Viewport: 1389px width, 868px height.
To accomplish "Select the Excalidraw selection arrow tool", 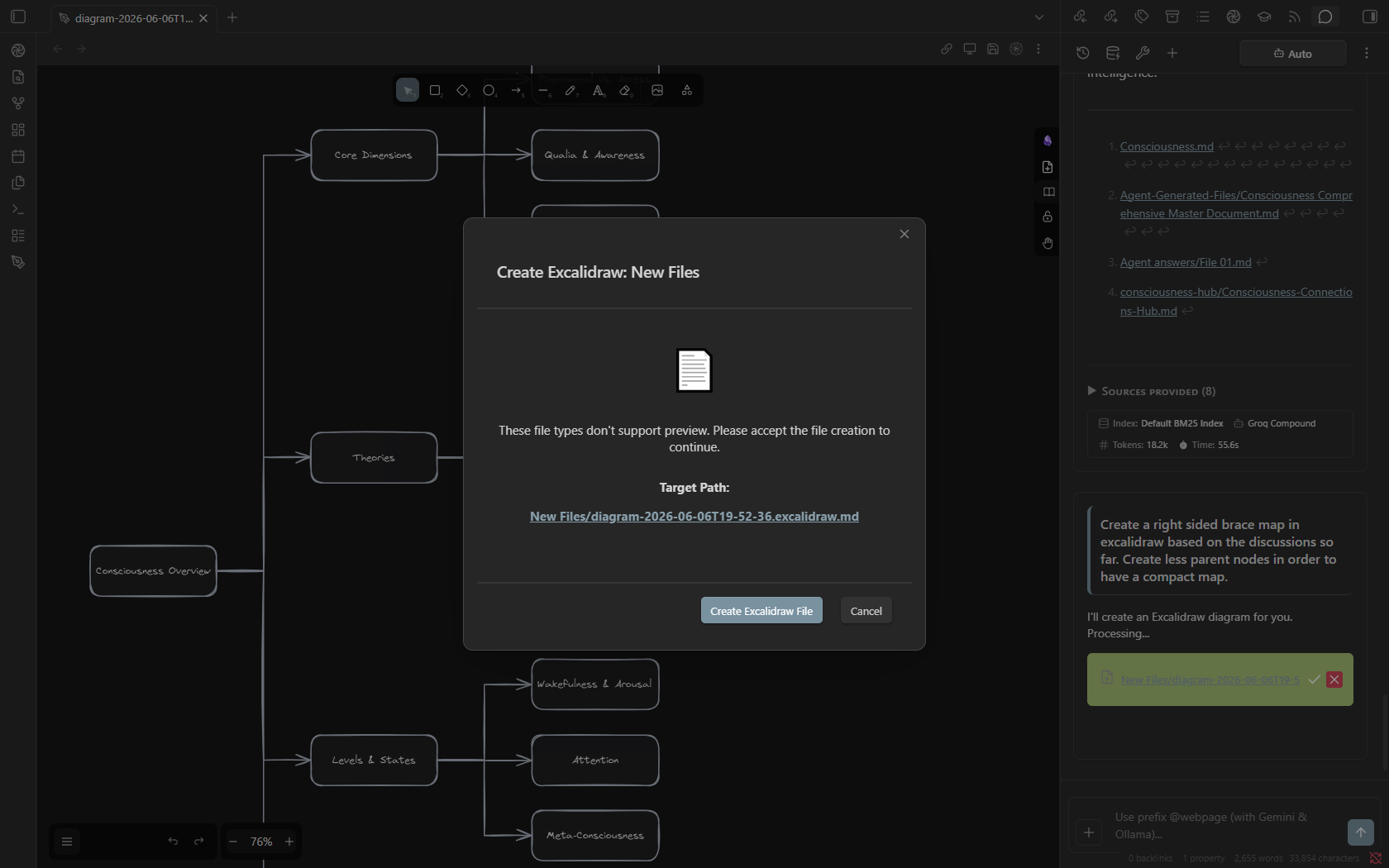I will 408,90.
